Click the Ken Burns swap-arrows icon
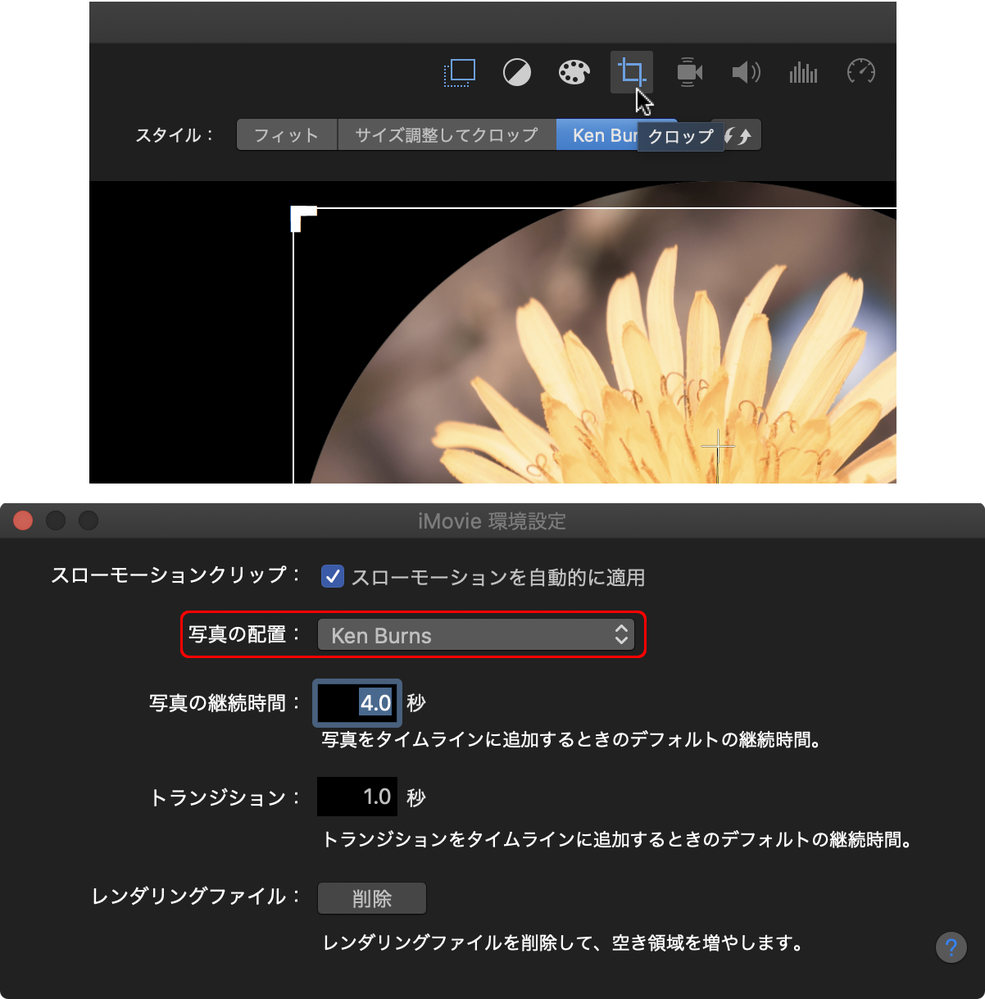The width and height of the screenshot is (985, 999). (738, 134)
